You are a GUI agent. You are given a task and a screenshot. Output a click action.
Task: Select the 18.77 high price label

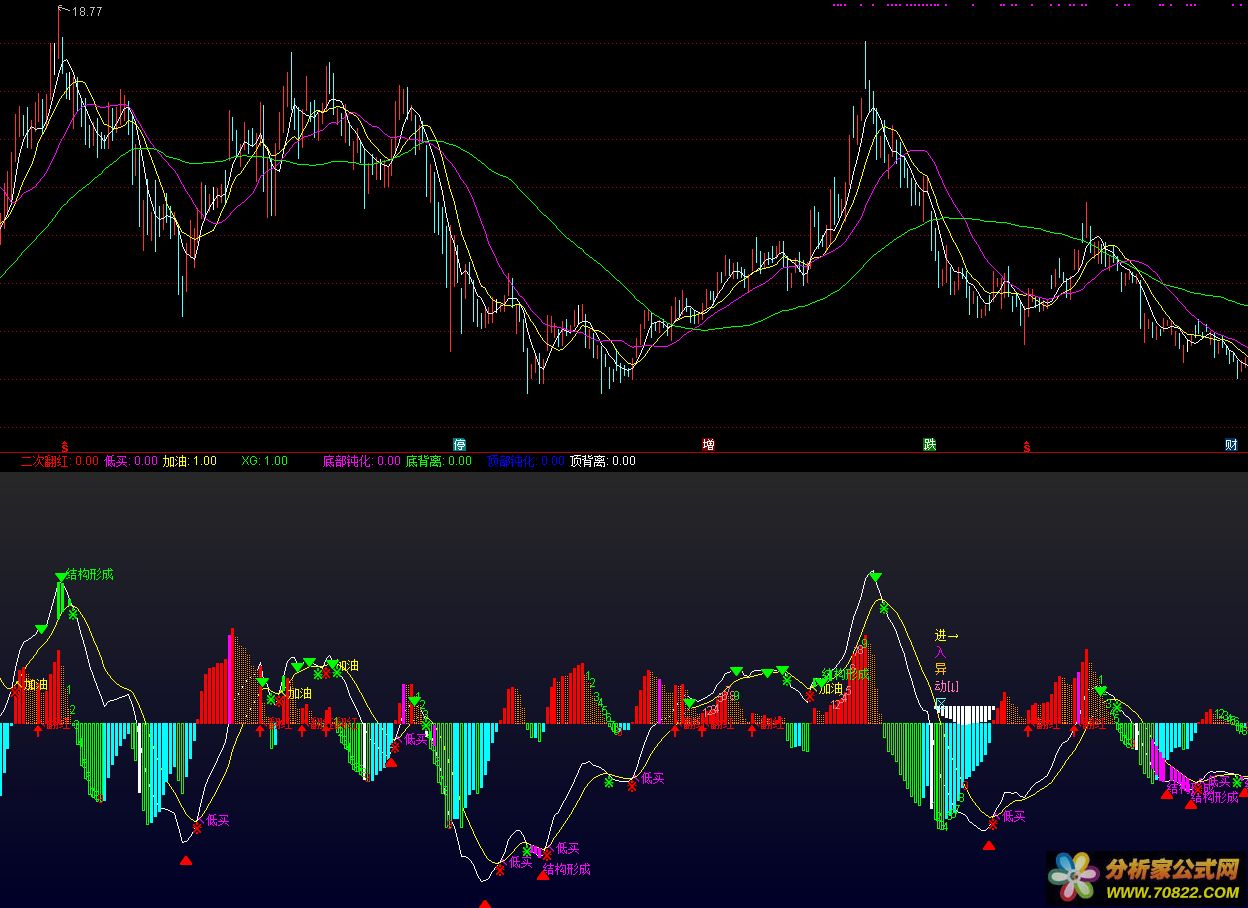[88, 12]
